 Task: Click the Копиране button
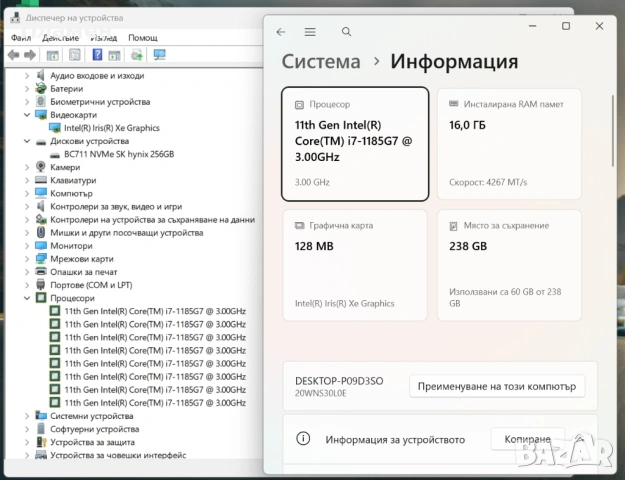pos(527,439)
